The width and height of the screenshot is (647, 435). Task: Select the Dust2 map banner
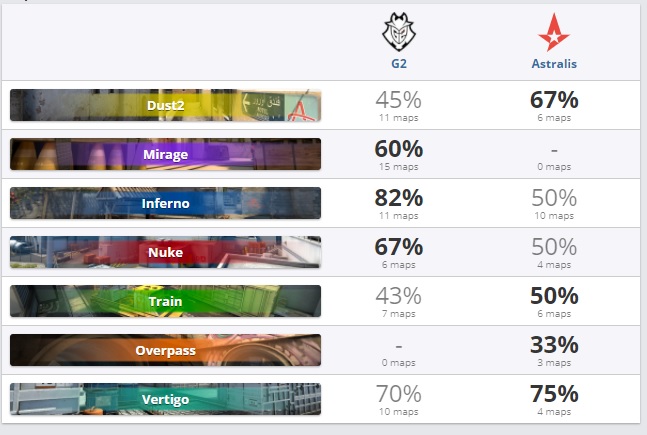(165, 105)
